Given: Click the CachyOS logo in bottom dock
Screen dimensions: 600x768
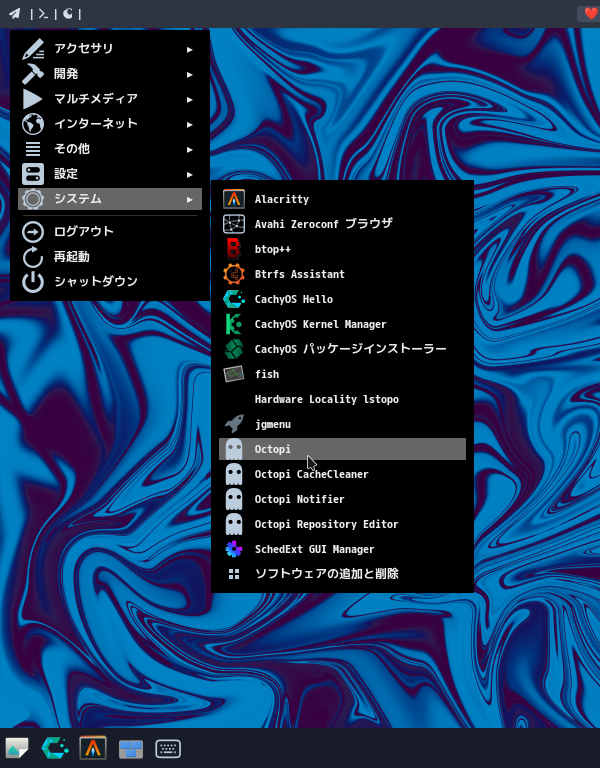Looking at the screenshot, I should [55, 748].
